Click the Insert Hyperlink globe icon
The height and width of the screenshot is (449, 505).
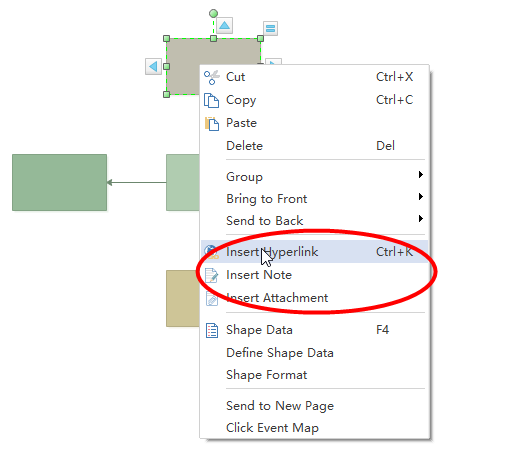211,252
